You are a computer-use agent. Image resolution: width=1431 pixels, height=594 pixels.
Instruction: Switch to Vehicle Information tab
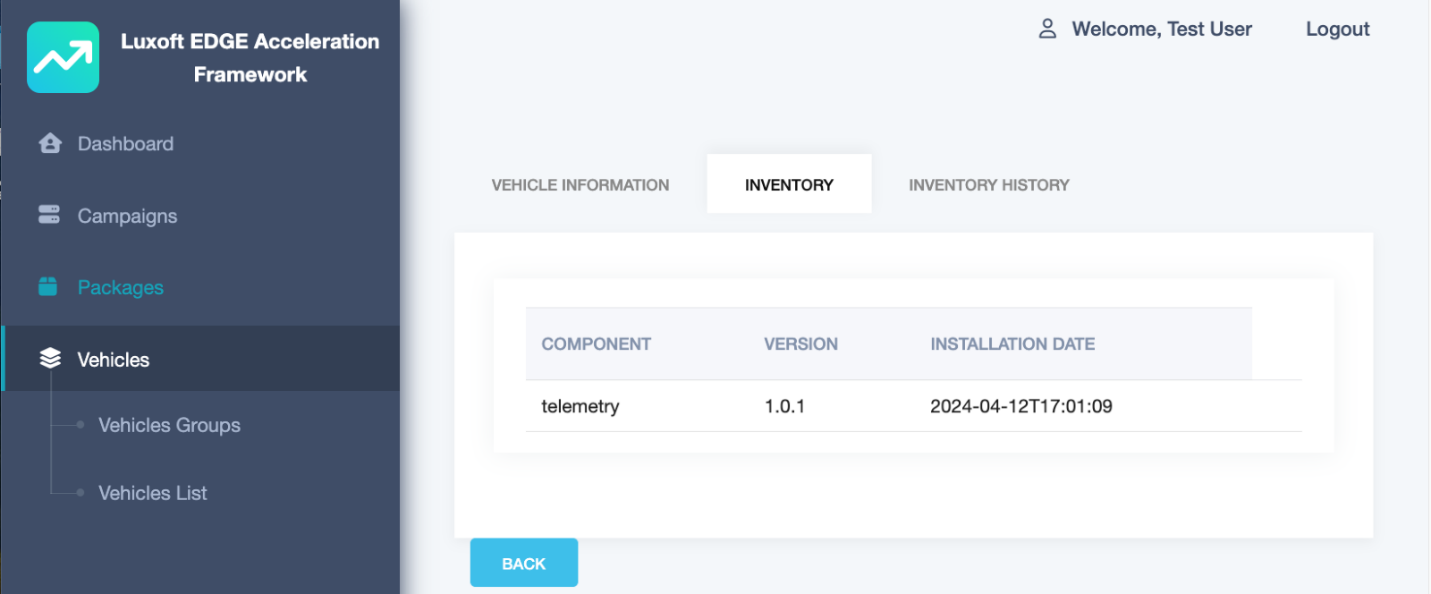[x=580, y=184]
